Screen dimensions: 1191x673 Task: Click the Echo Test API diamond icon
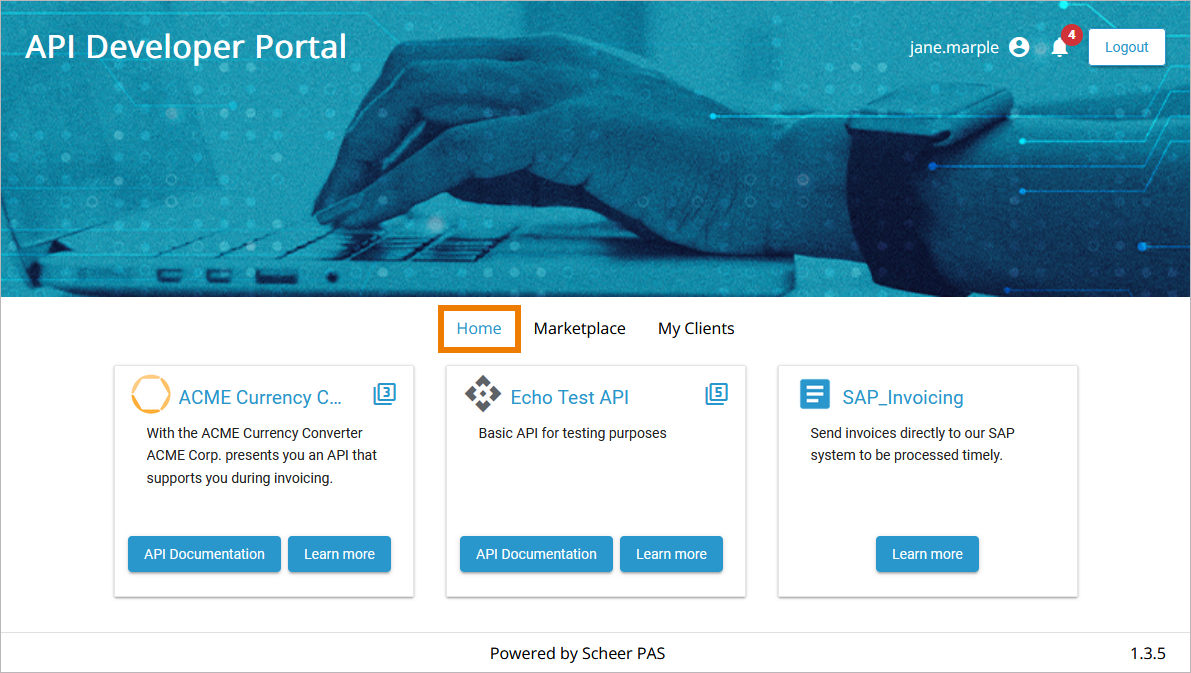[483, 394]
